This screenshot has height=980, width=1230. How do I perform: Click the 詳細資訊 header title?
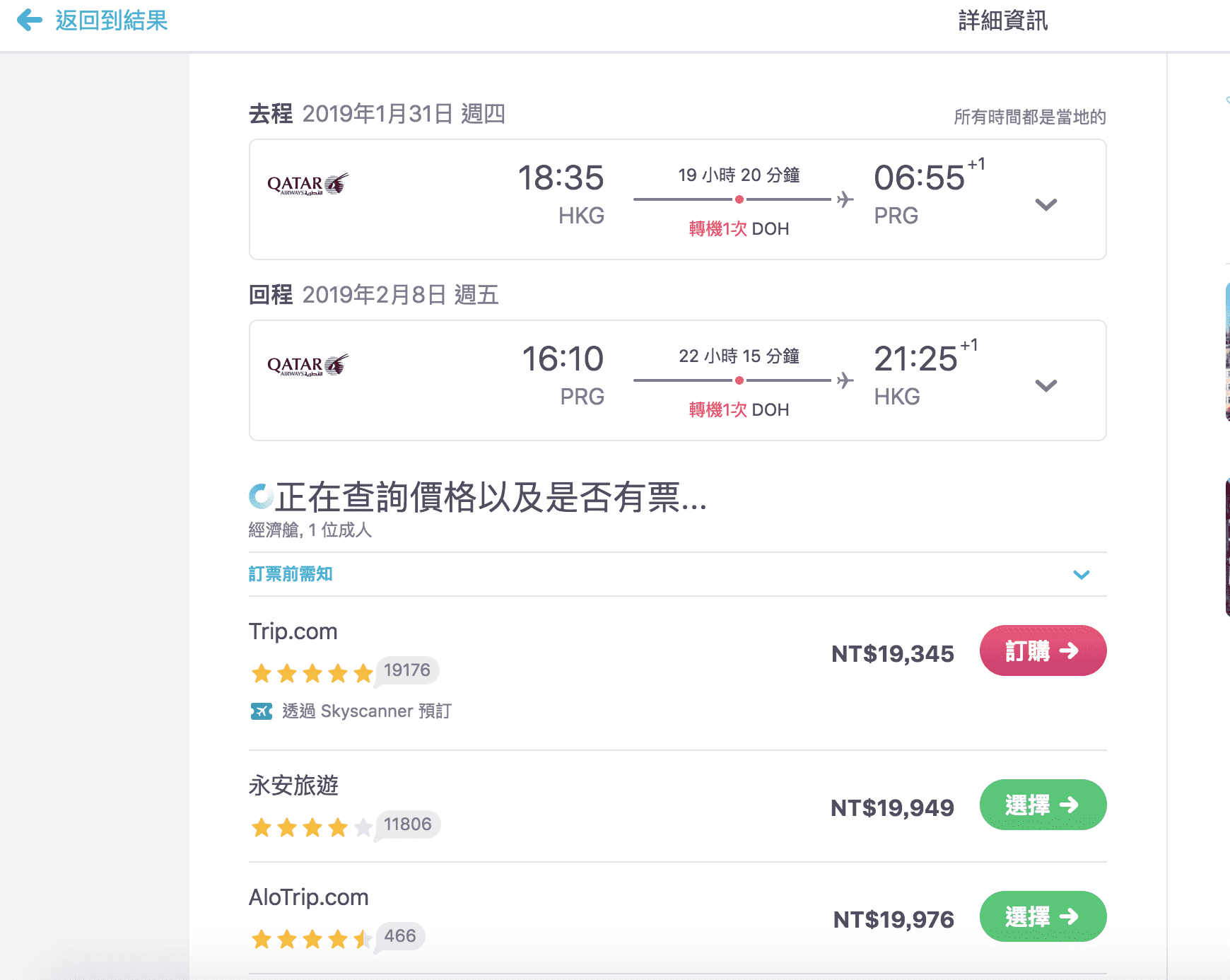[1003, 21]
